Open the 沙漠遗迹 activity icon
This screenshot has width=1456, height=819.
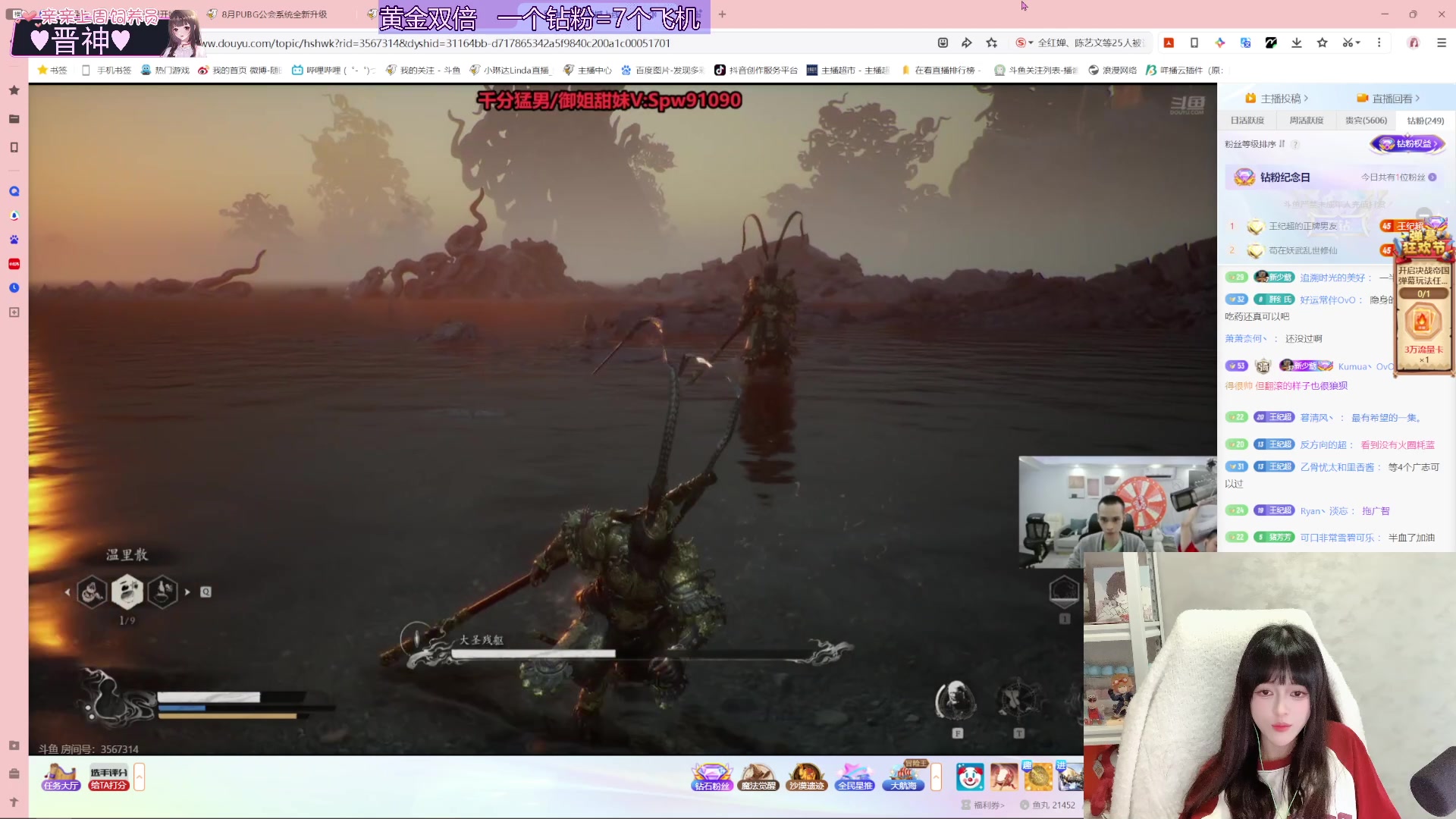(806, 777)
